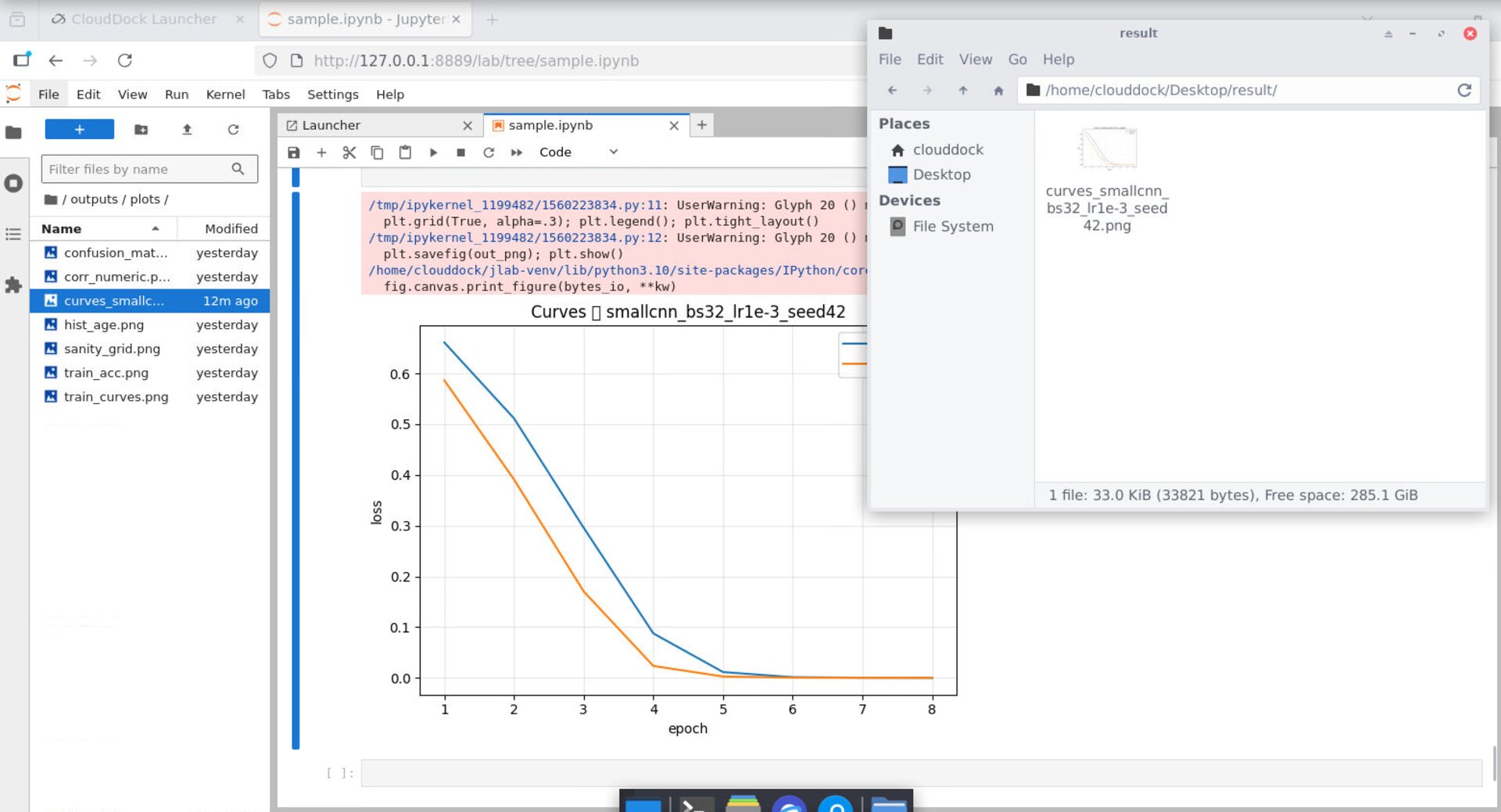Cut the selected cell
The height and width of the screenshot is (812, 1501).
tap(349, 152)
